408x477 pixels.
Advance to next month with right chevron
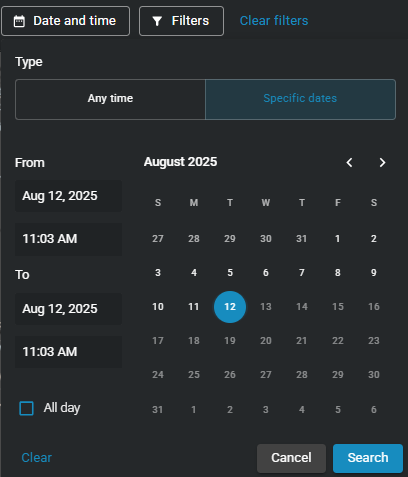382,163
